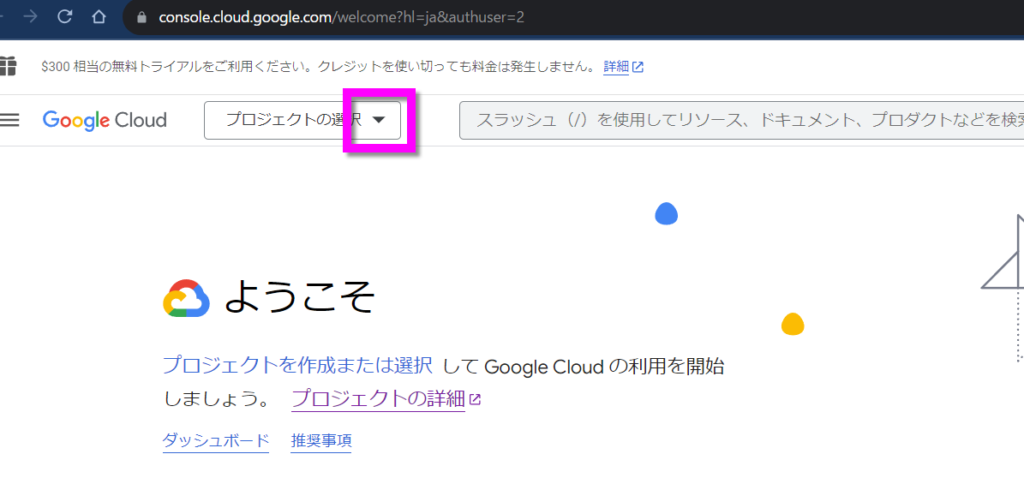Open the hamburger navigation menu
The height and width of the screenshot is (478, 1024).
(x=9, y=120)
